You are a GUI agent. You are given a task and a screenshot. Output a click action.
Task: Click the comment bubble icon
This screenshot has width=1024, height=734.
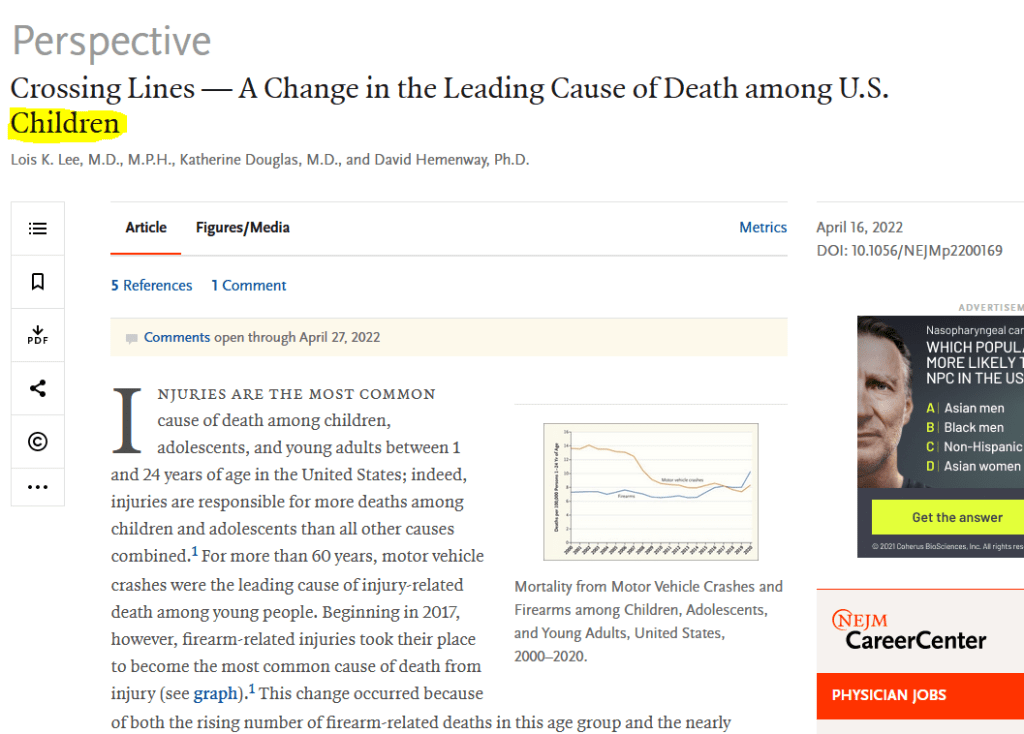pos(132,339)
